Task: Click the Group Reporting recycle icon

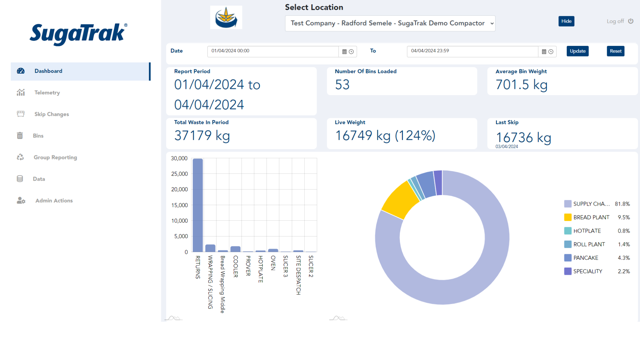Action: (20, 157)
